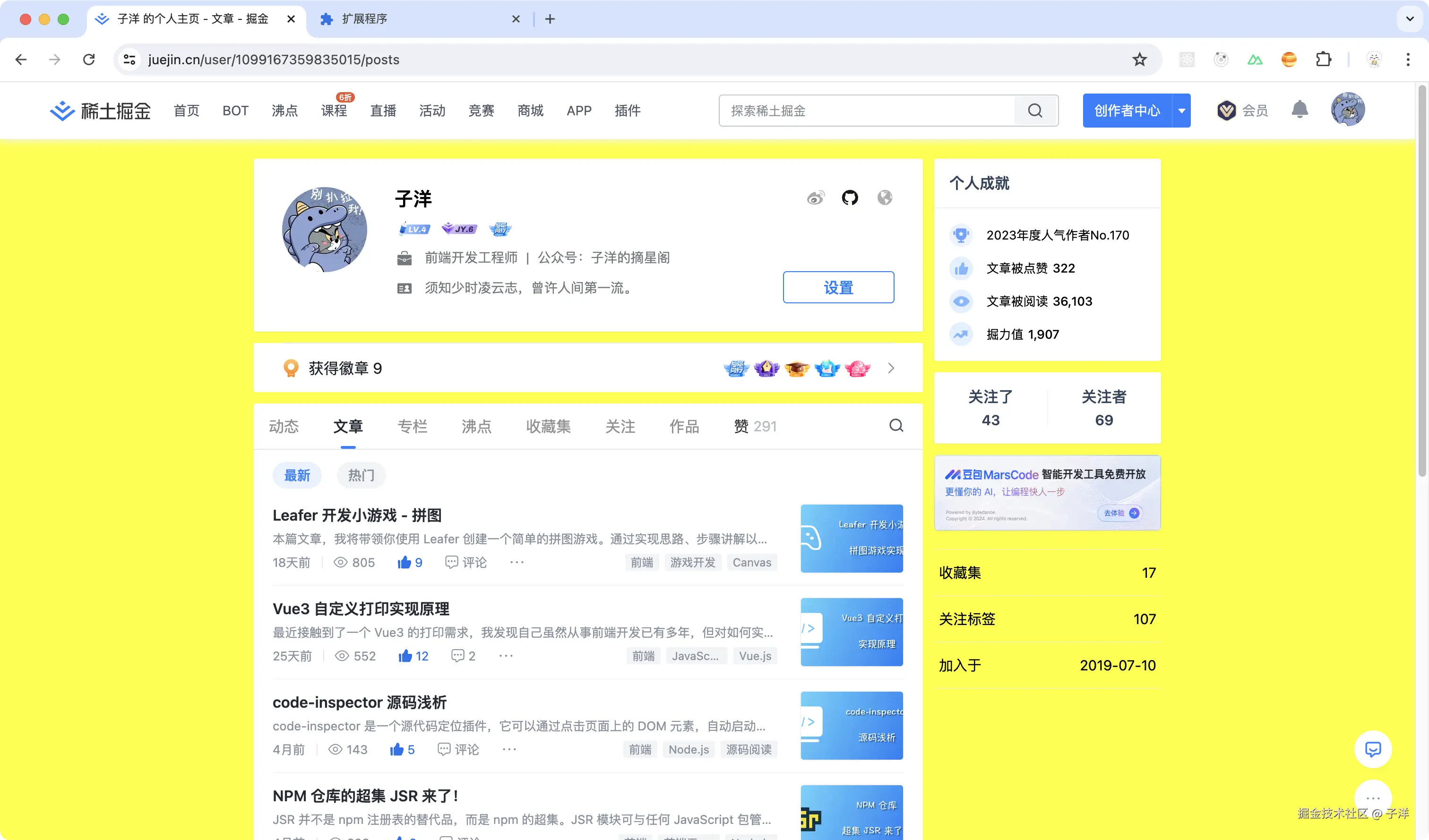The image size is (1429, 840).
Task: Open the GitHub profile icon link
Action: (x=850, y=198)
